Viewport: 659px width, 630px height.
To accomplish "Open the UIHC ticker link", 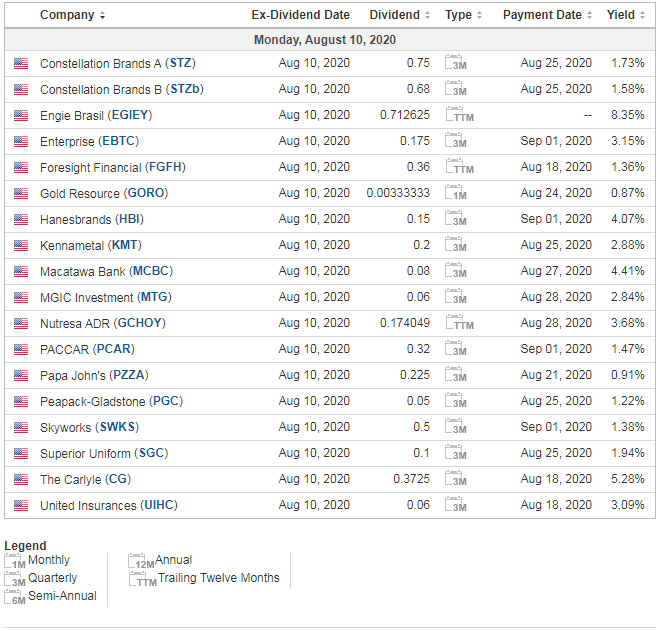I will pyautogui.click(x=159, y=506).
